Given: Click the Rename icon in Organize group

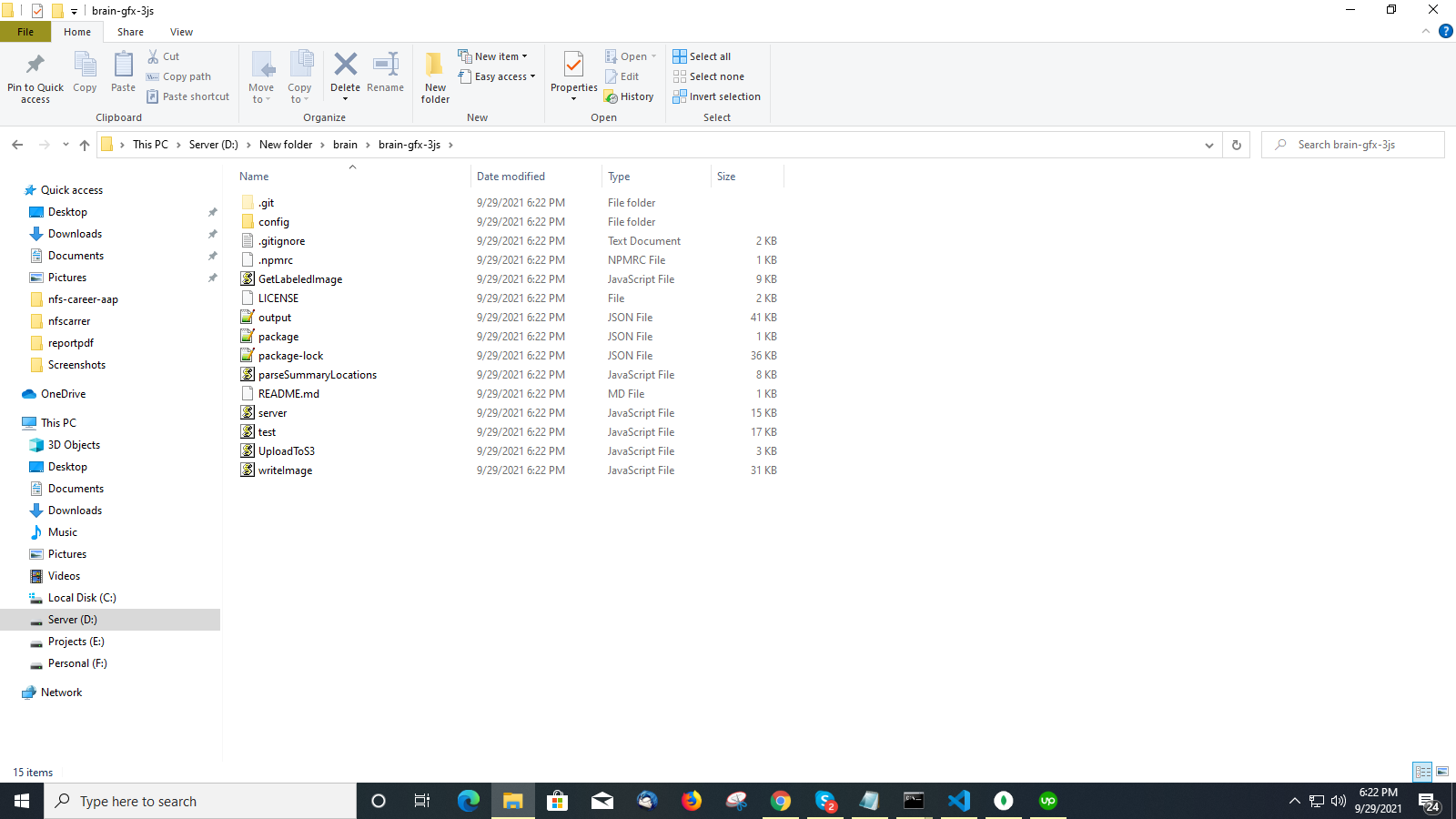Looking at the screenshot, I should (x=385, y=66).
